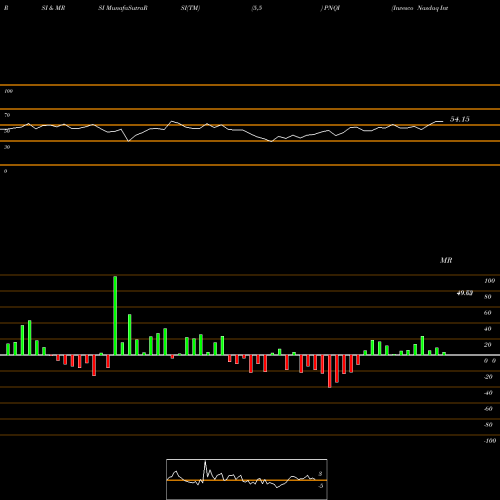The width and height of the screenshot is (500, 500).
Task: Click the MR axis label 60
Action: point(488,313)
